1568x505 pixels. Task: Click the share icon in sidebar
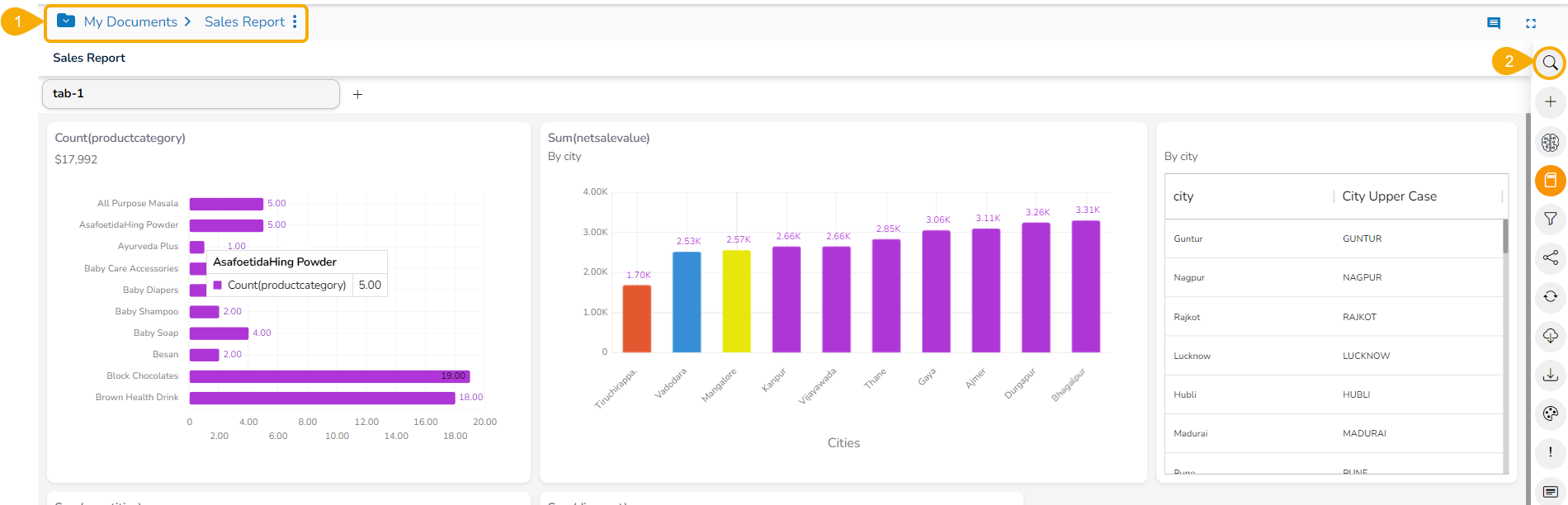pos(1550,257)
